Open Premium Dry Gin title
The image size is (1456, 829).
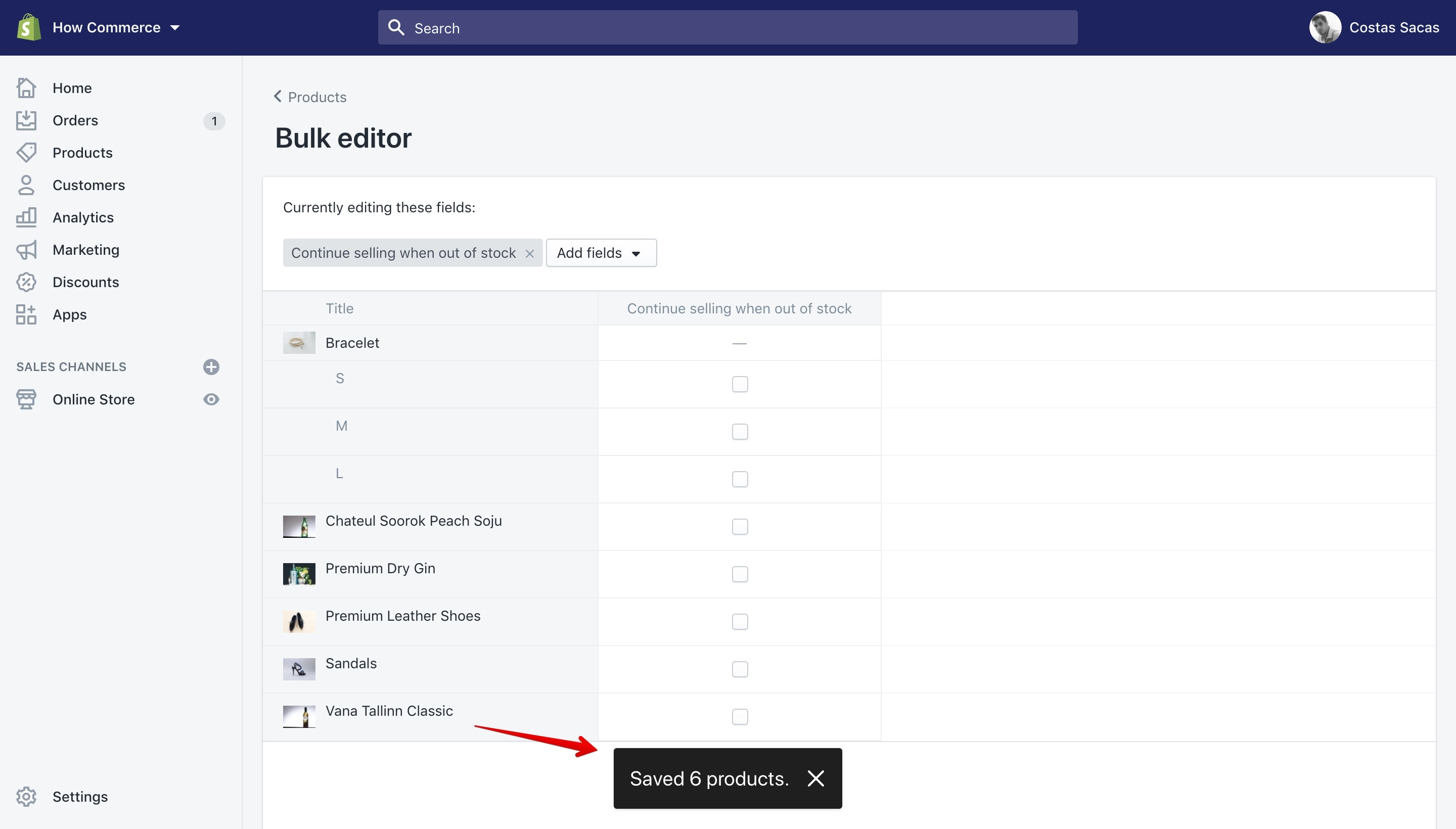coord(380,568)
